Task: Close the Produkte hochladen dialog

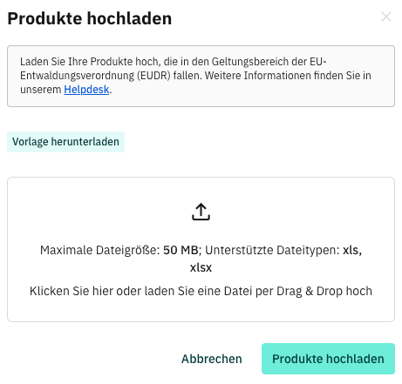Action: click(386, 17)
